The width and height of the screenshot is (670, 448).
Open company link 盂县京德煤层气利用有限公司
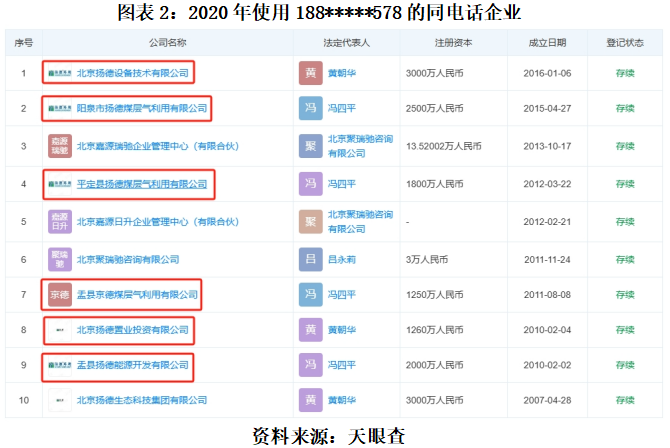(x=137, y=295)
